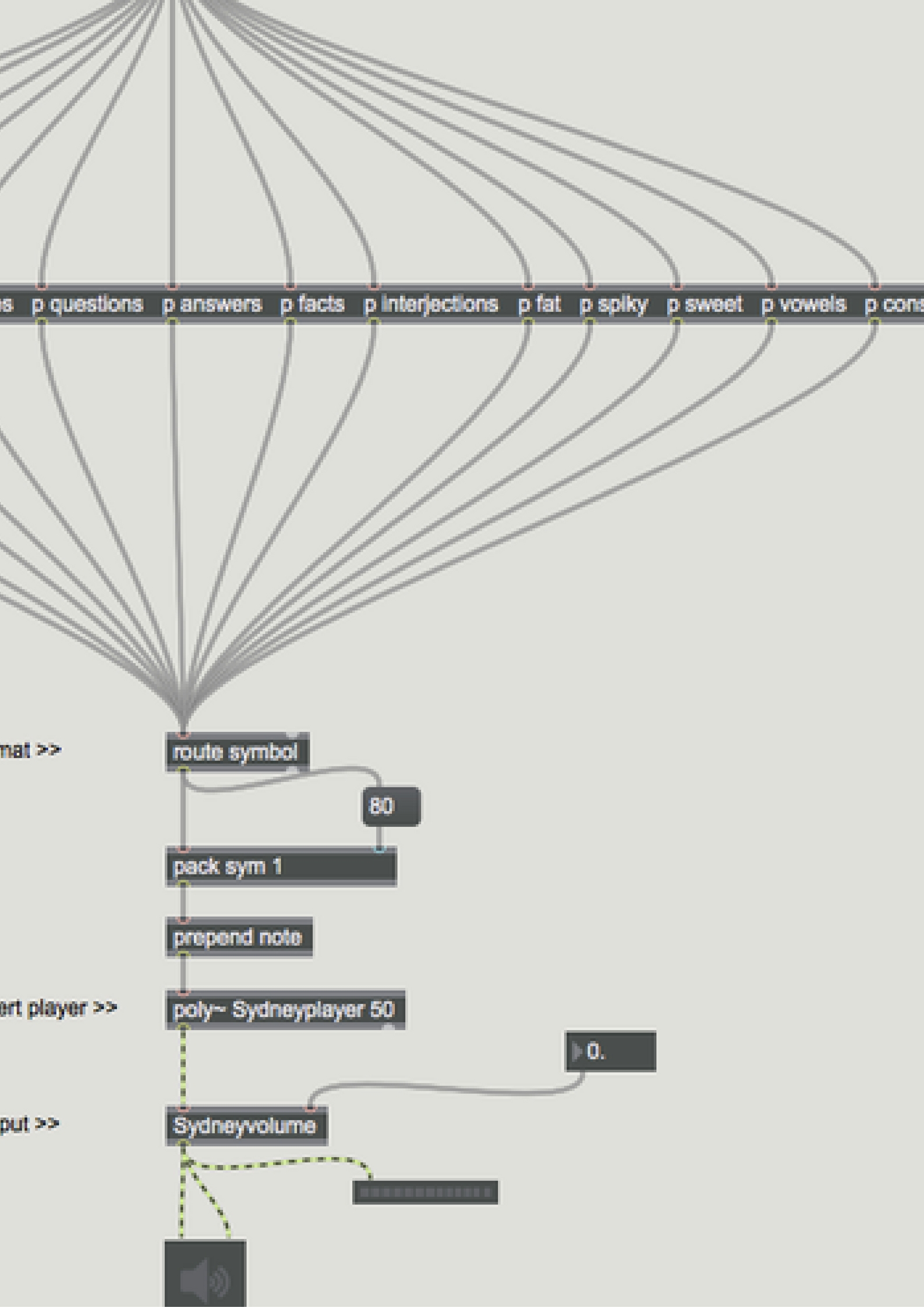This screenshot has width=924, height=1307.
Task: Select the route symbol object
Action: 236,752
